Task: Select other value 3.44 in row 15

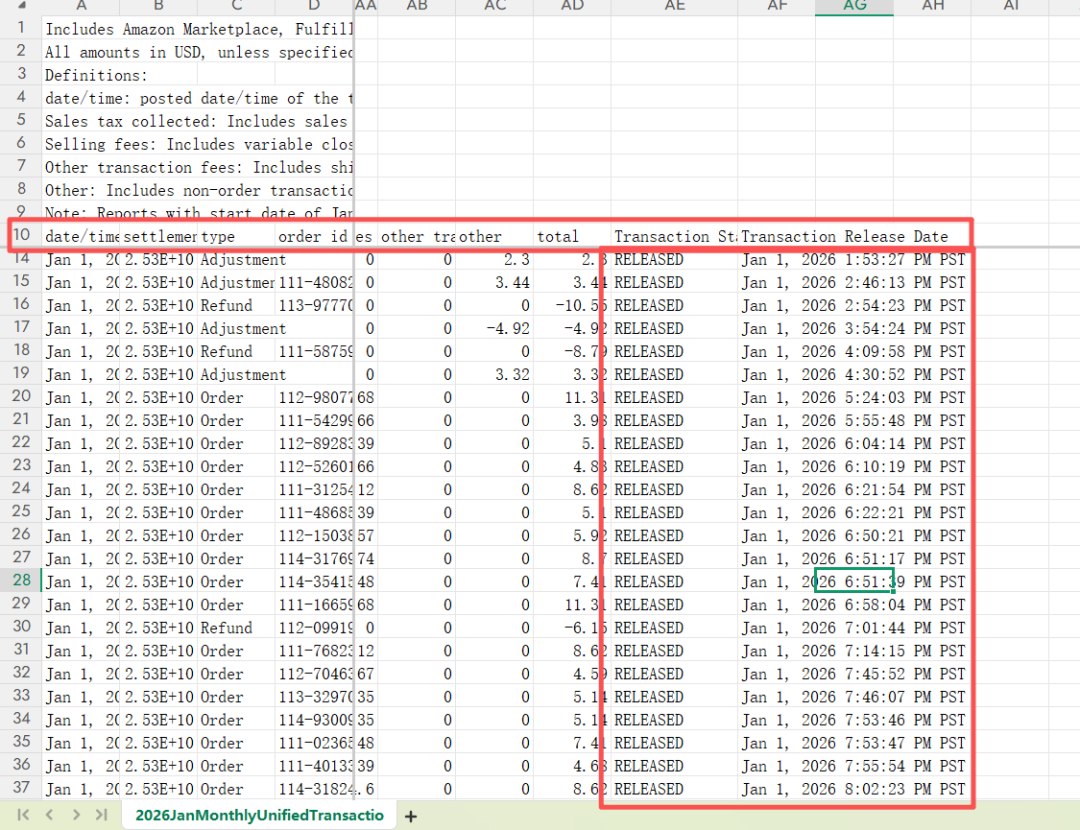Action: point(495,282)
